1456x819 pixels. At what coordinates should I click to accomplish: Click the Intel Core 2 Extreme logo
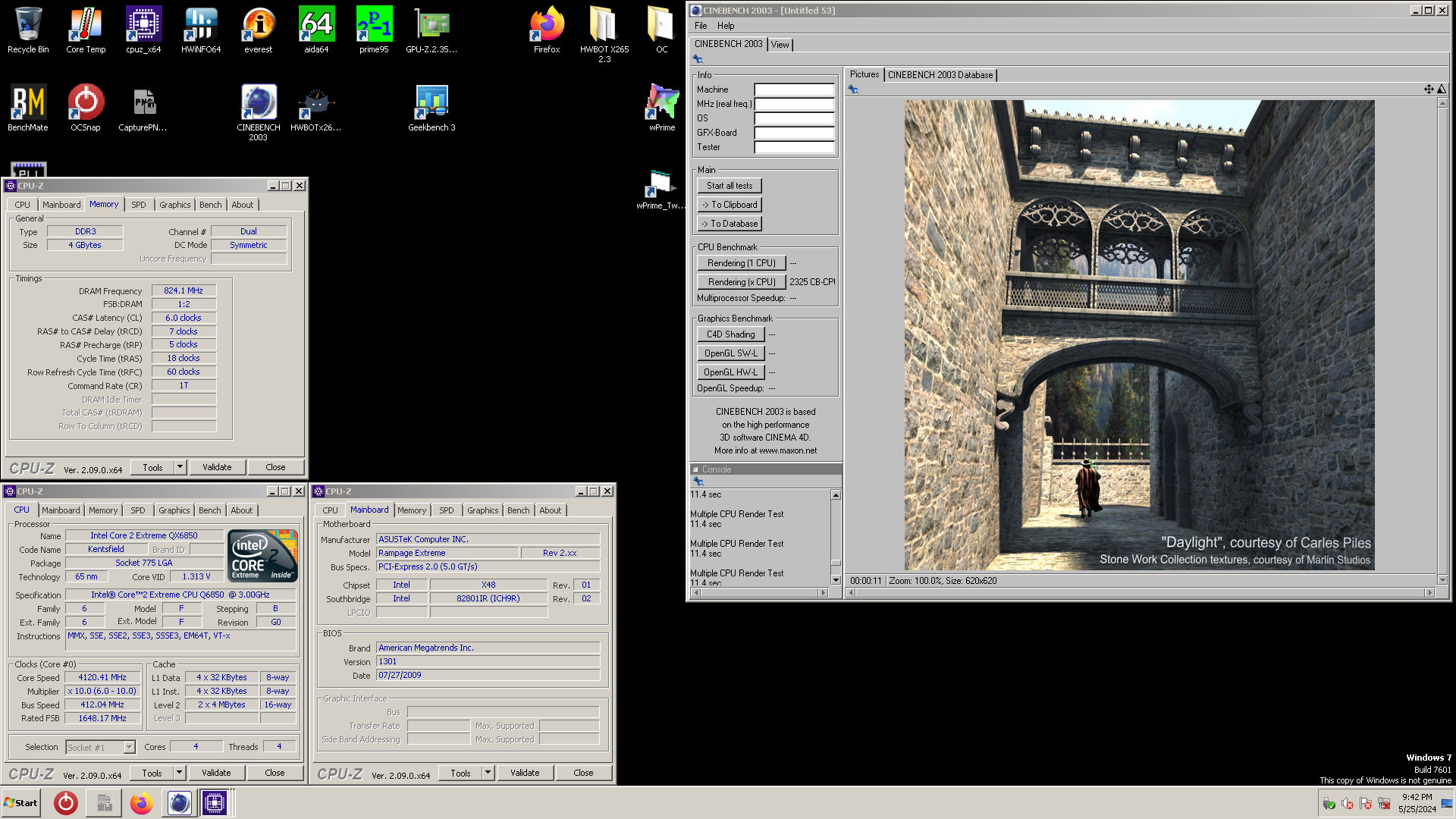262,556
